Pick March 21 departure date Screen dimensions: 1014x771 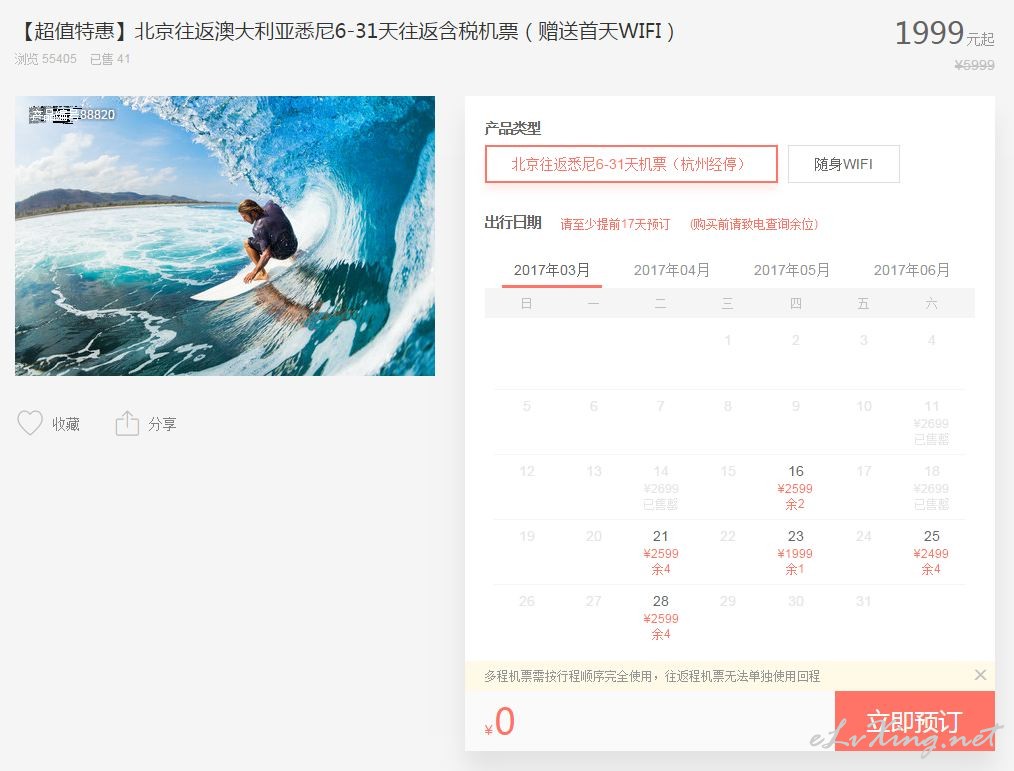click(660, 552)
